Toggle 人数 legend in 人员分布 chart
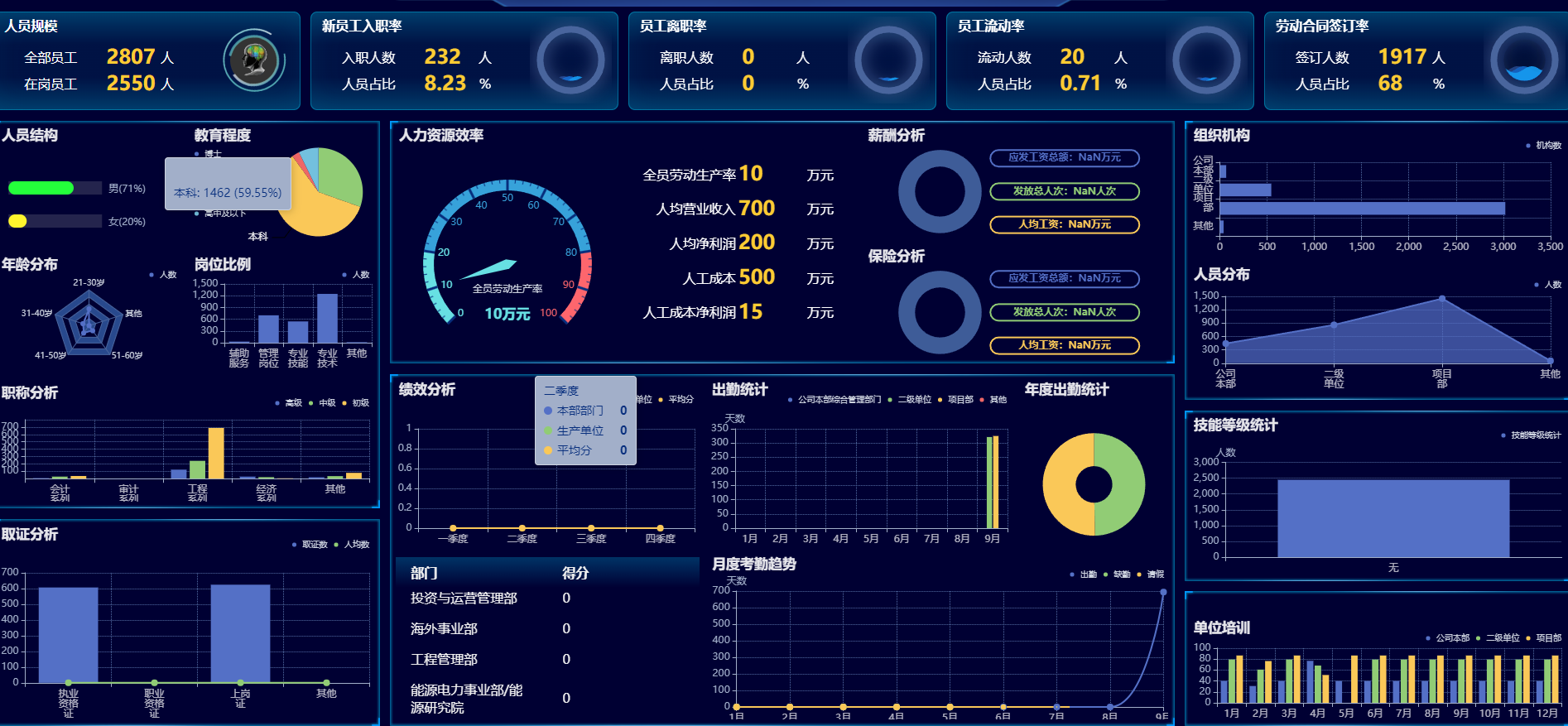Viewport: 1568px width, 726px height. coord(1548,285)
